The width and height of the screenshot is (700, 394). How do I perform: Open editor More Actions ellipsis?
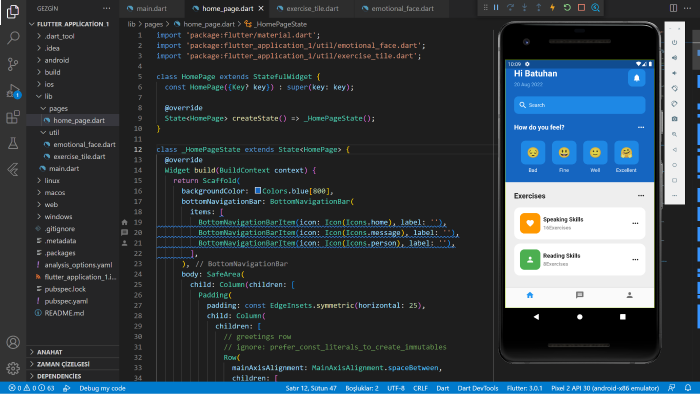point(688,8)
